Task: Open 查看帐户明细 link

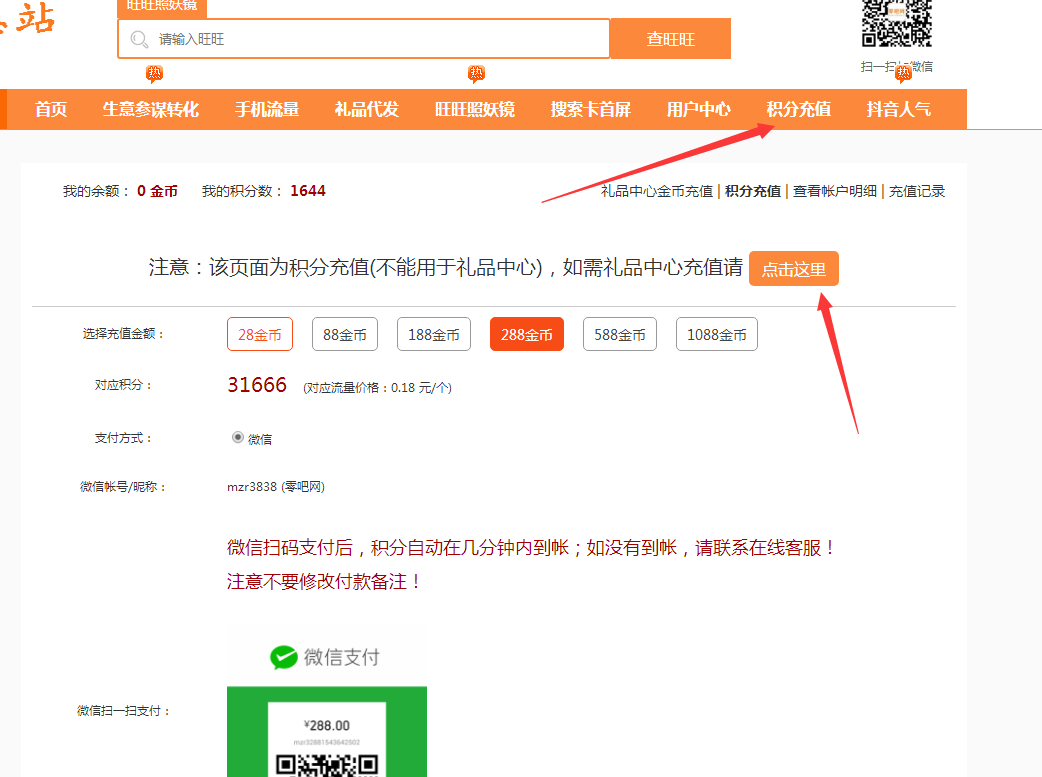Action: pos(835,191)
